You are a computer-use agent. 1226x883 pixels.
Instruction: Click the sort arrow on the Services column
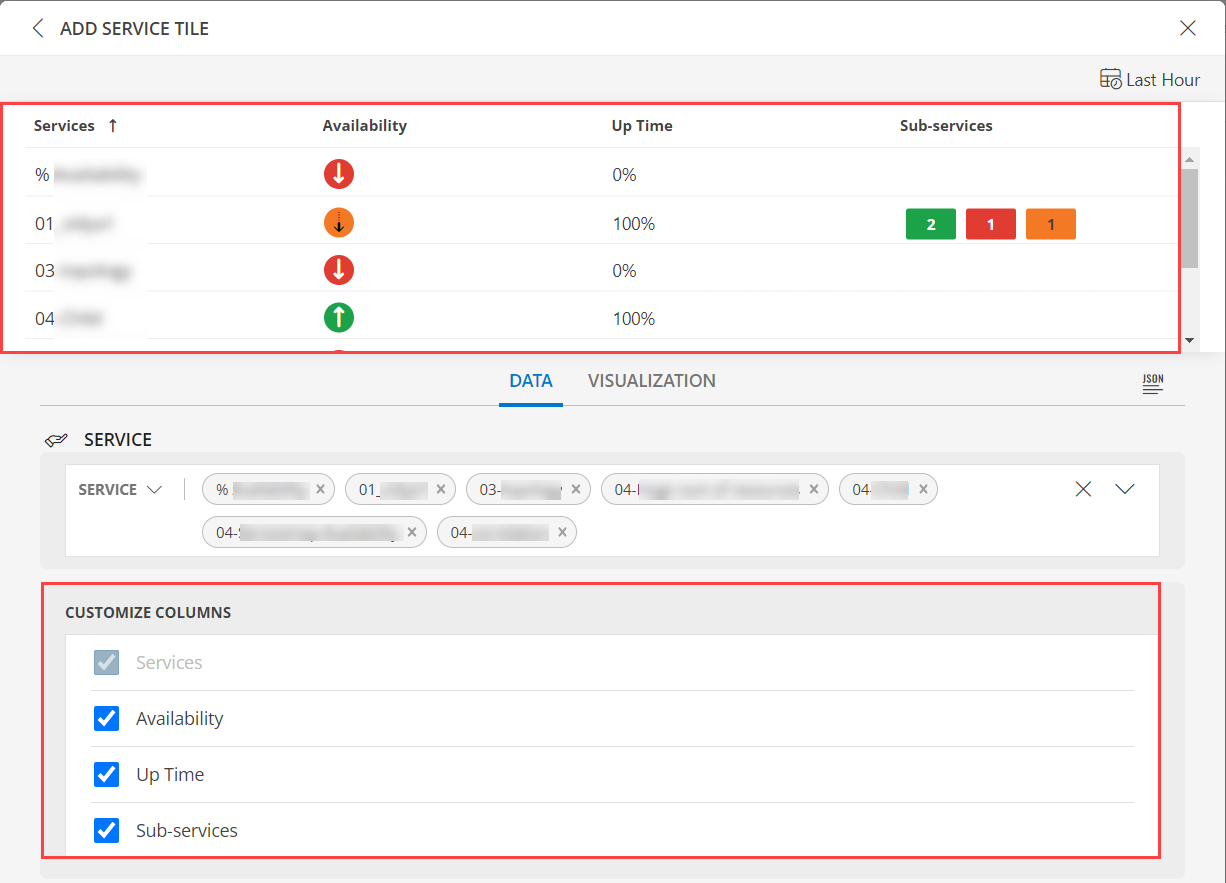coord(112,125)
